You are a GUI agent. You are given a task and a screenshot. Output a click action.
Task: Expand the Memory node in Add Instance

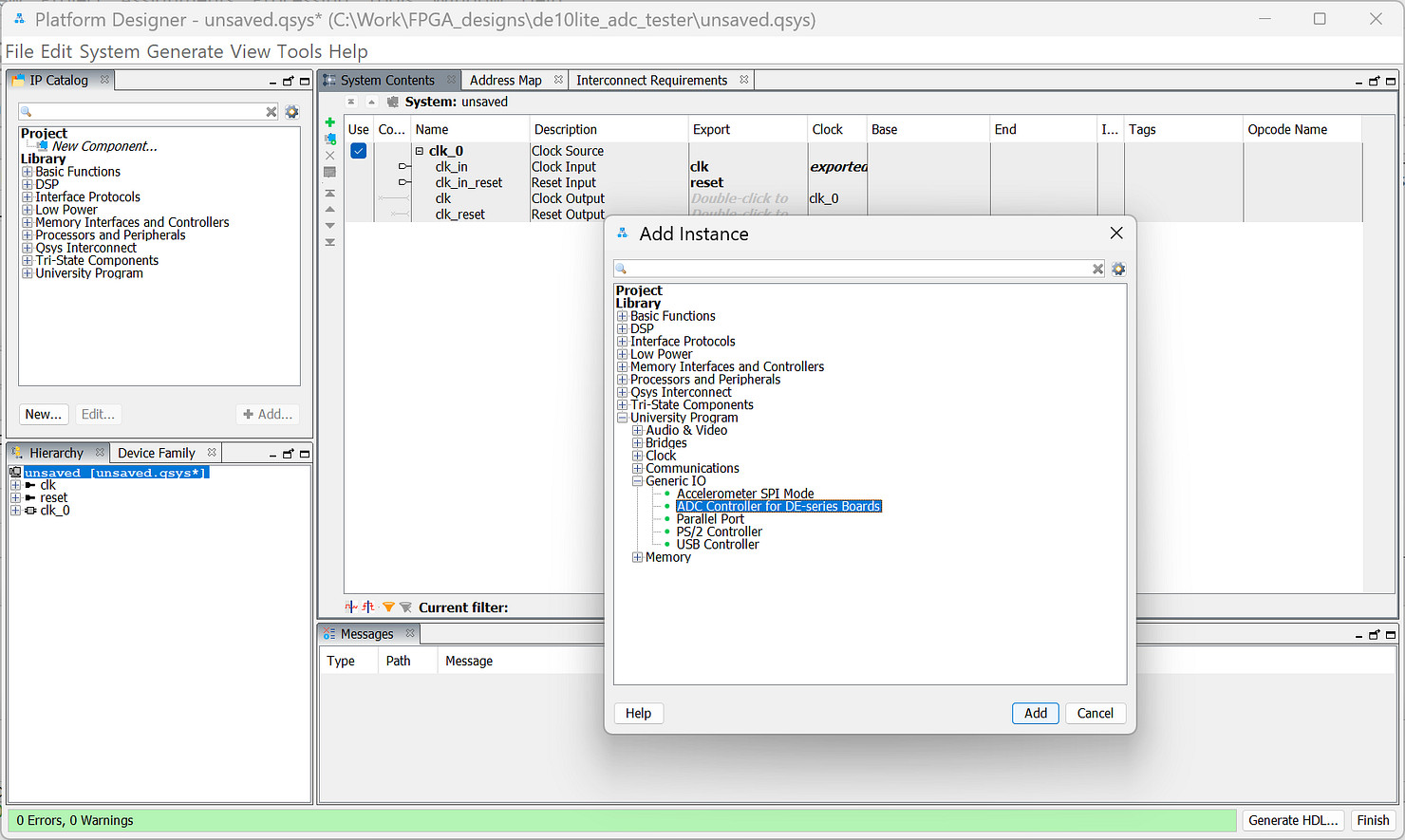pyautogui.click(x=638, y=558)
